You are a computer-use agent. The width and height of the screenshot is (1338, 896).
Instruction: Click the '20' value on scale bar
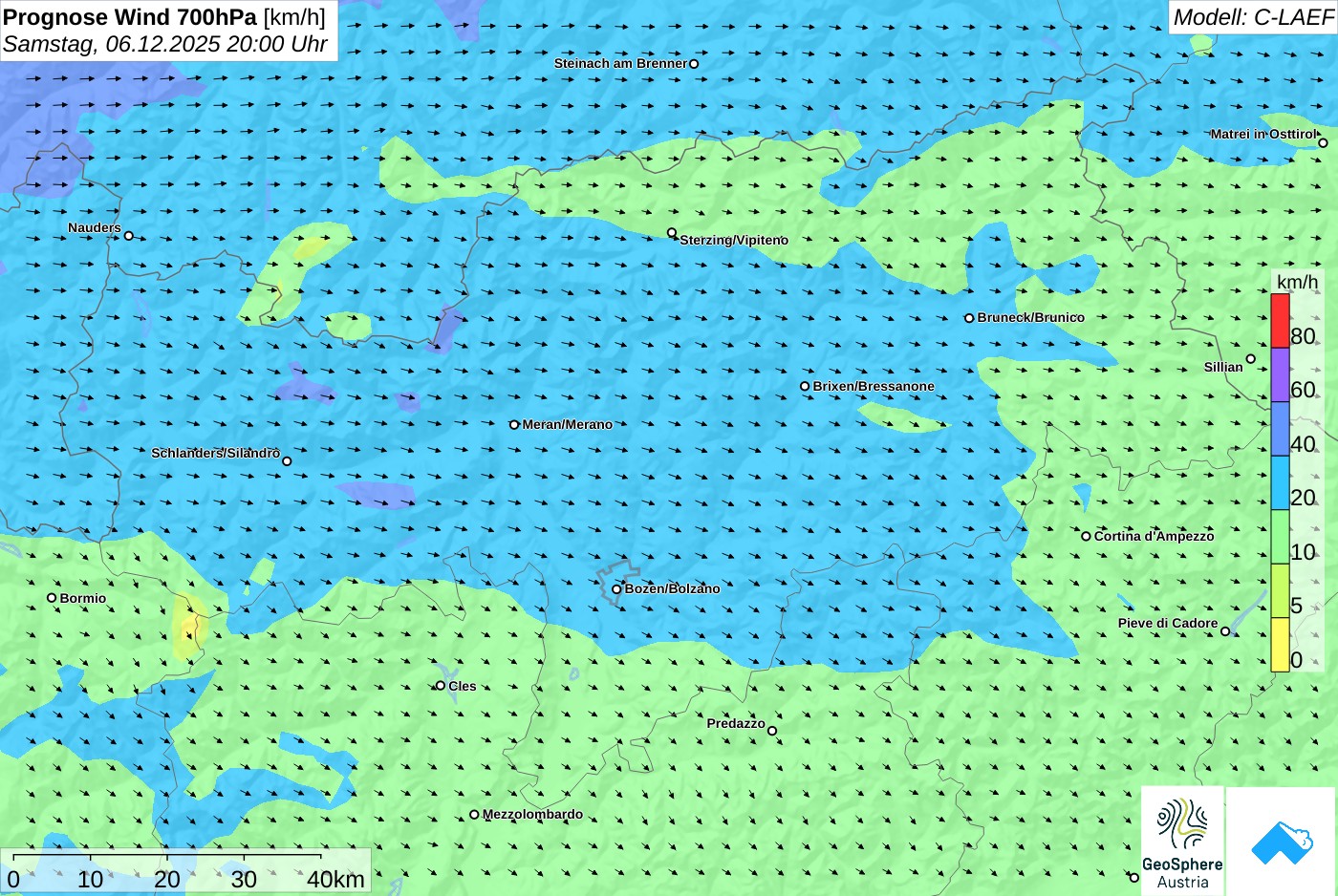tap(167, 880)
